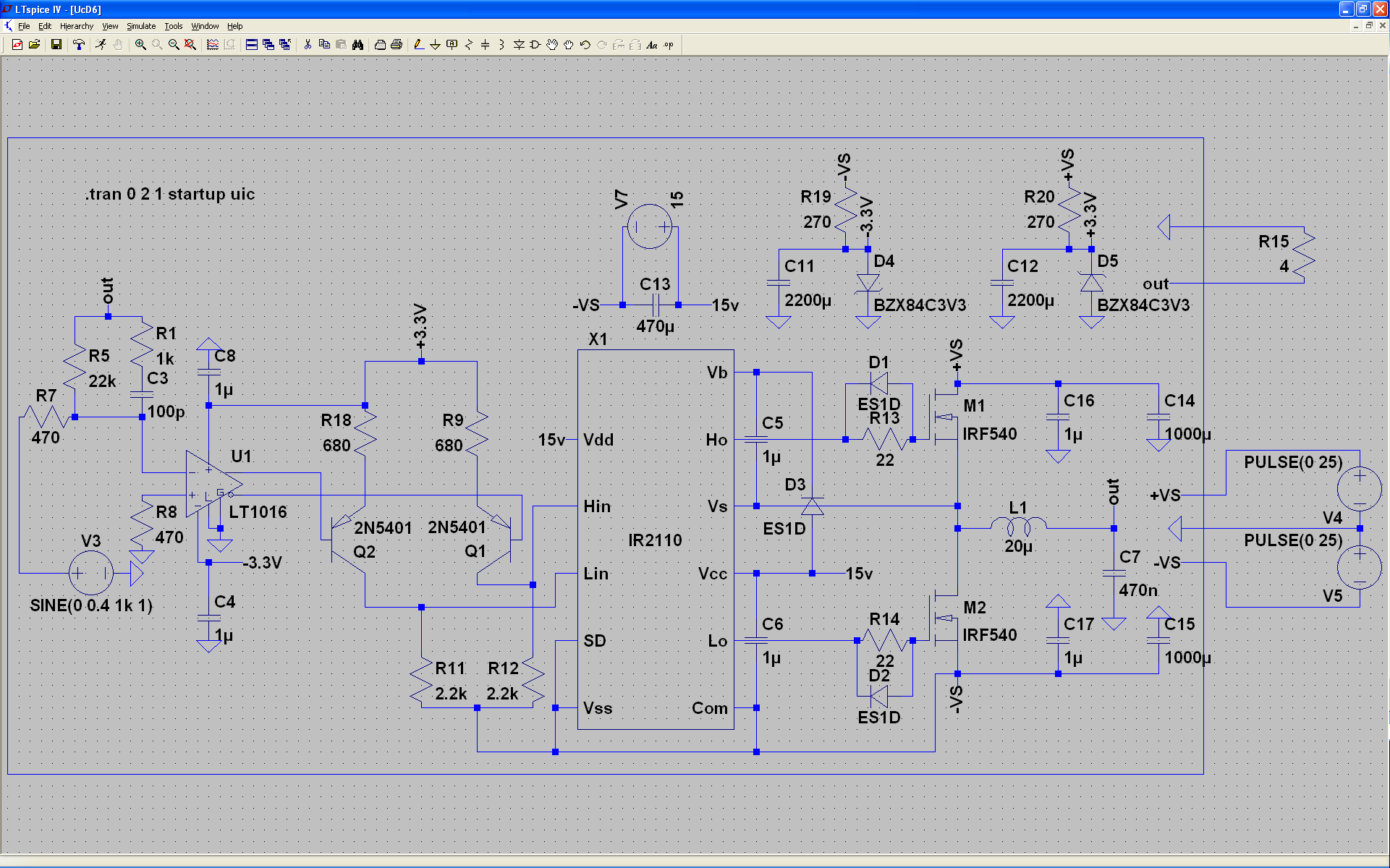Image resolution: width=1390 pixels, height=868 pixels.
Task: Click the '.tran 0 2 1 startup uic' directive
Action: [170, 194]
